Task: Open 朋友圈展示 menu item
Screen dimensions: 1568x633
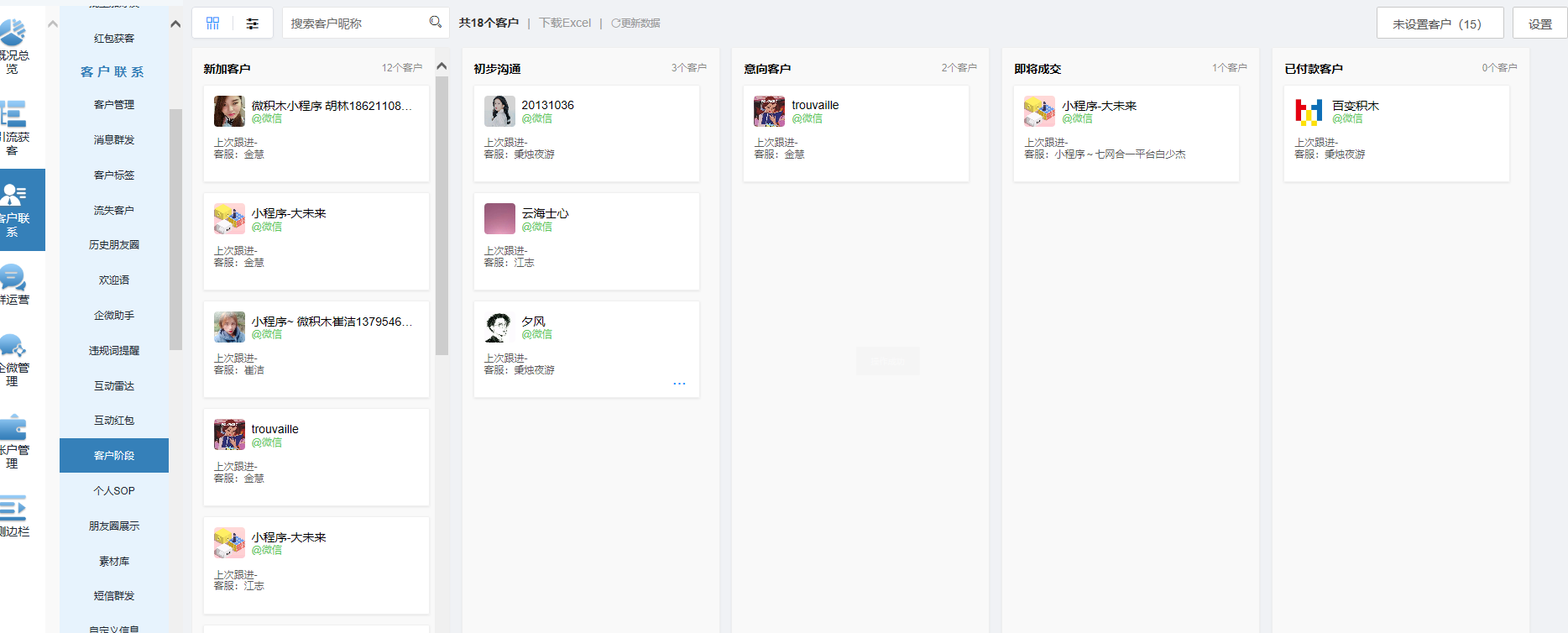Action: point(114,526)
